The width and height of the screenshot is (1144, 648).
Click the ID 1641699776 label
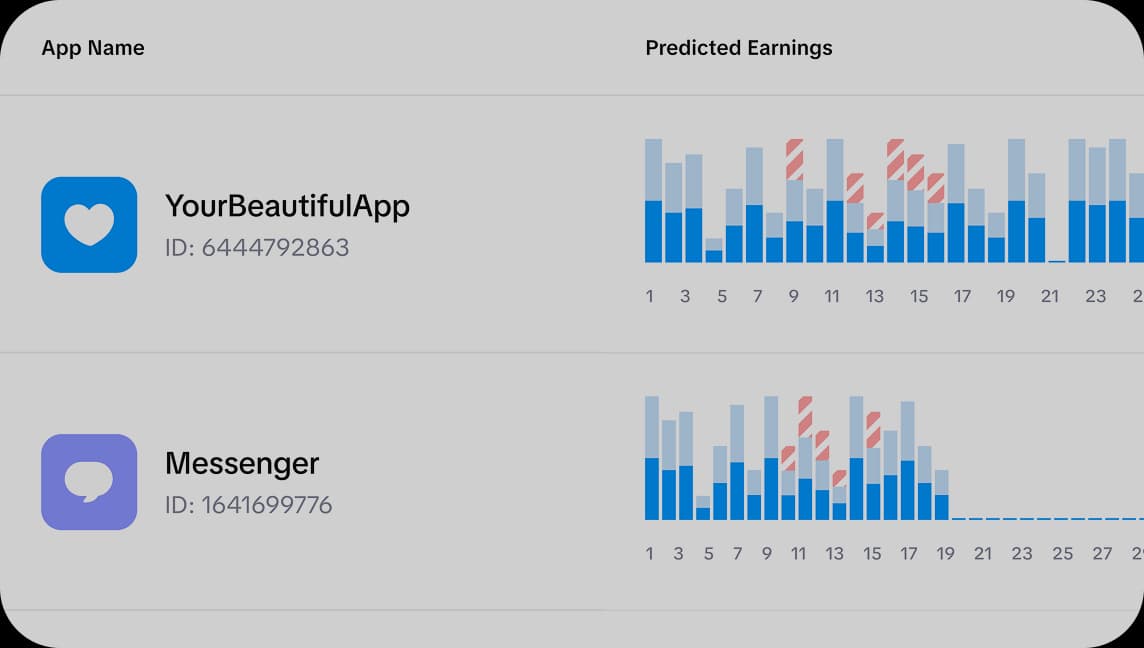coord(248,505)
